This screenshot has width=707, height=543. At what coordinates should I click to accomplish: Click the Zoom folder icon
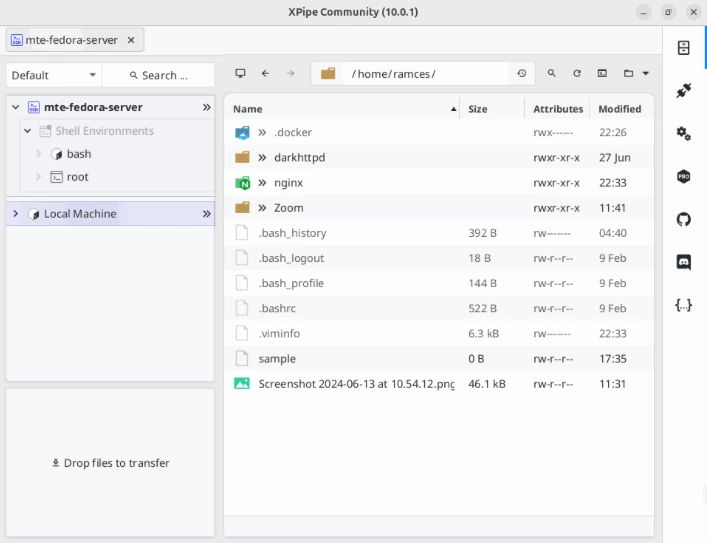pos(242,207)
